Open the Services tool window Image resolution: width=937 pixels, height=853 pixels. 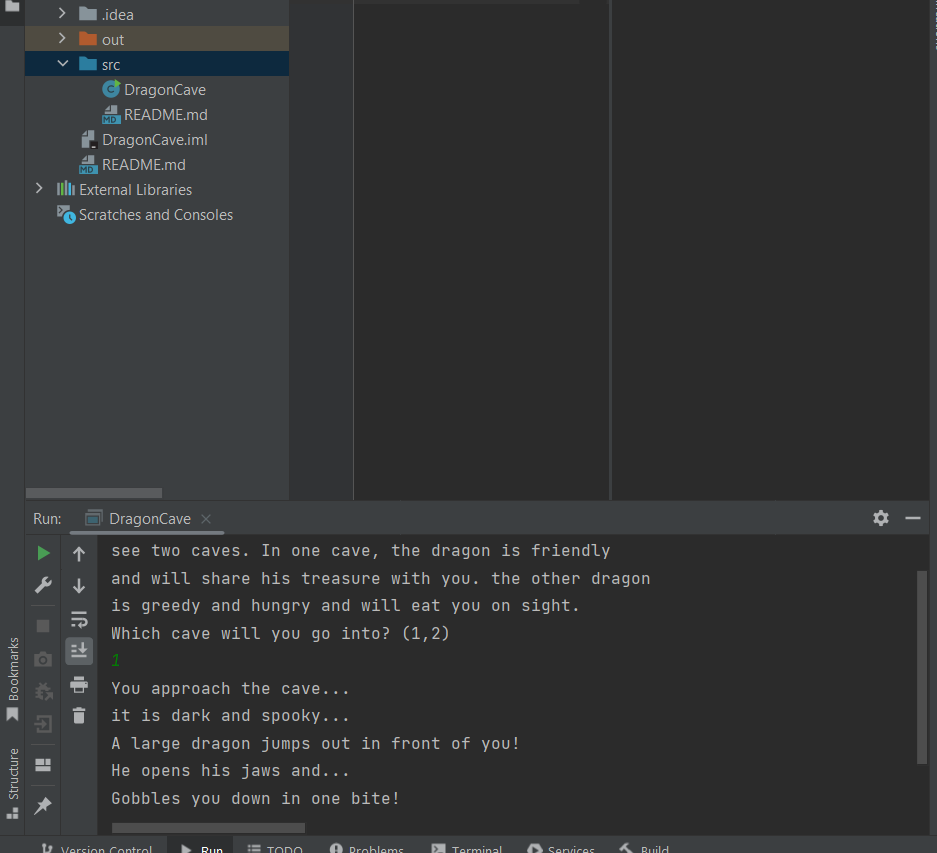pyautogui.click(x=562, y=848)
